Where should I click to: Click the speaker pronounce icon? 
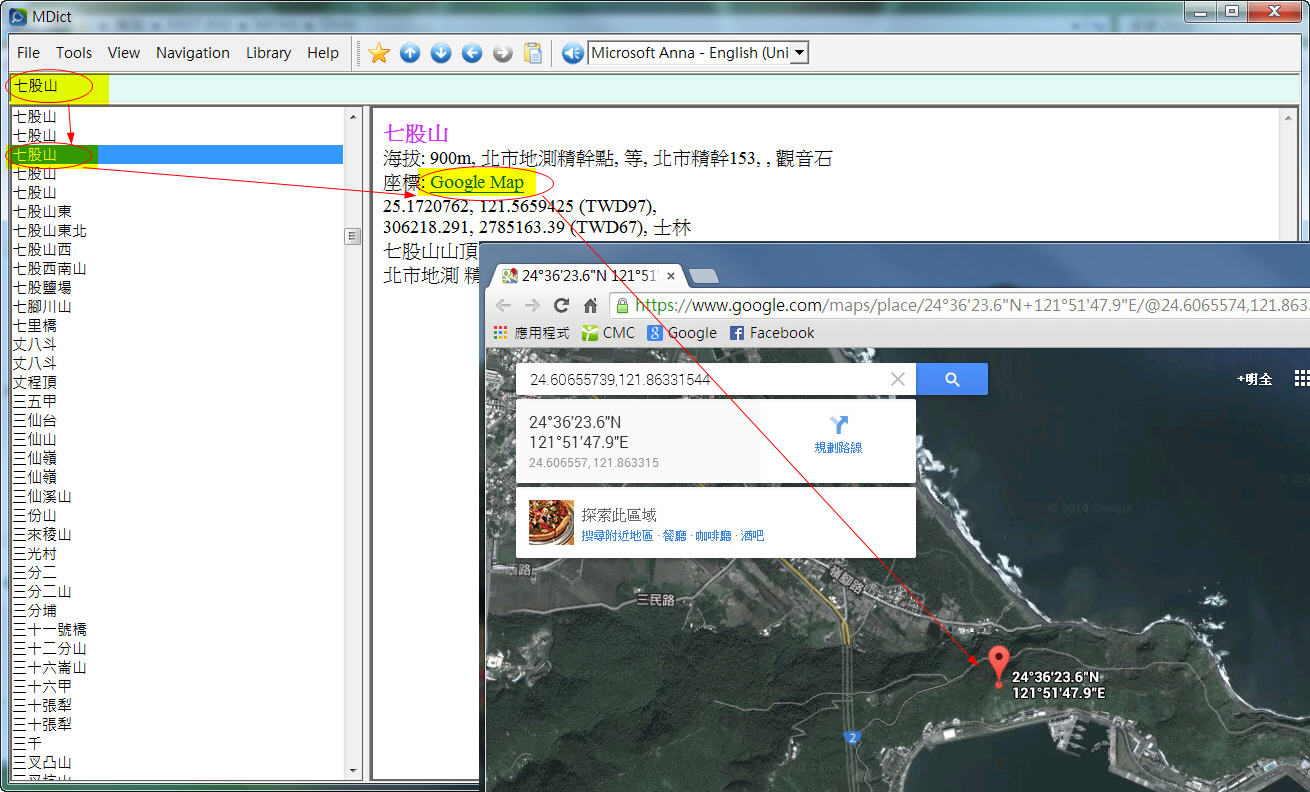572,53
